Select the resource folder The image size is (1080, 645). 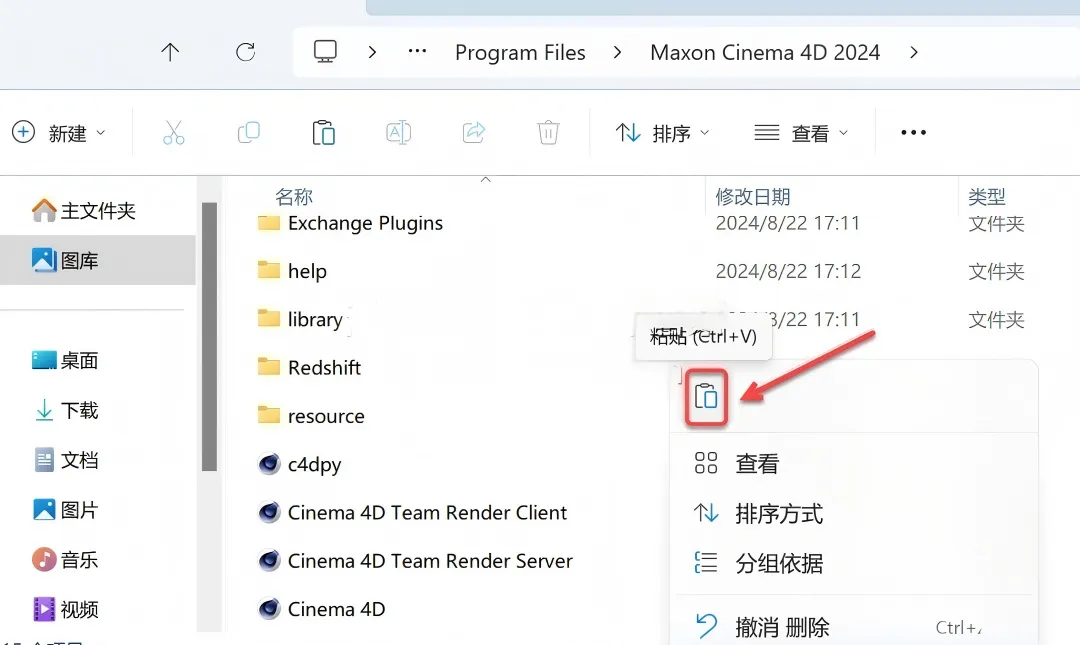326,416
